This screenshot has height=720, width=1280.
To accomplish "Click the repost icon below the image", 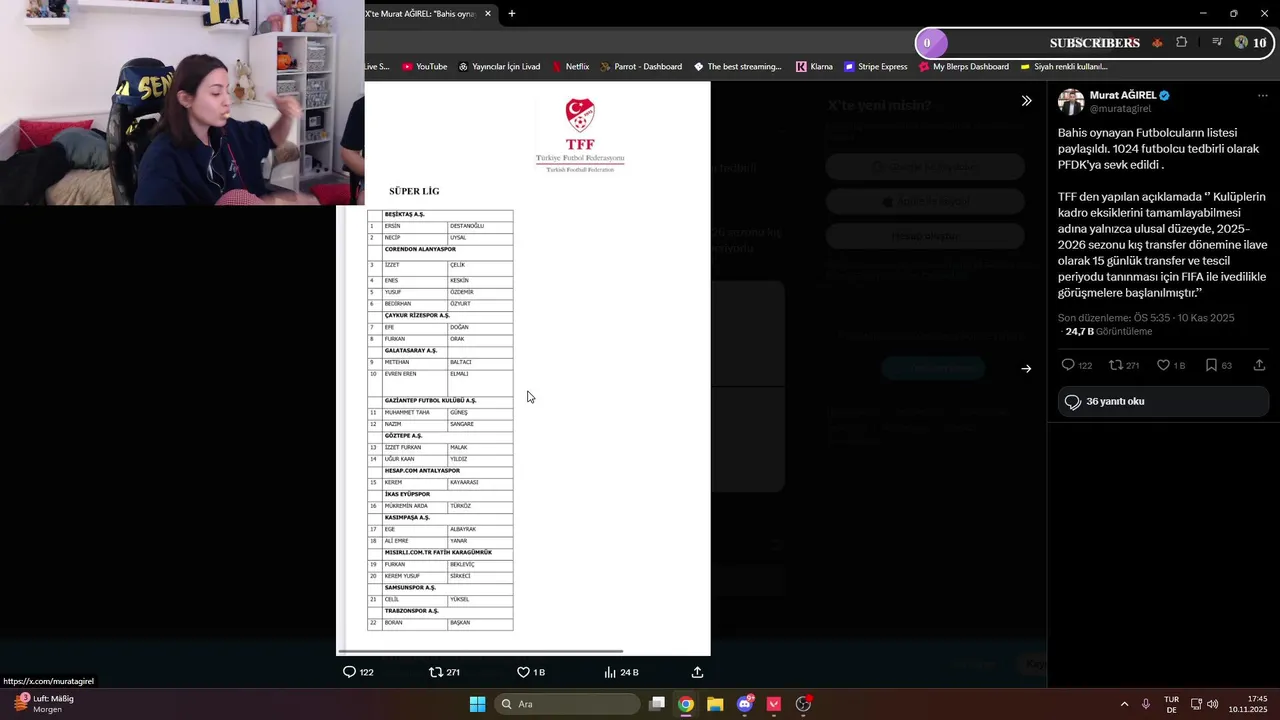I will (436, 672).
